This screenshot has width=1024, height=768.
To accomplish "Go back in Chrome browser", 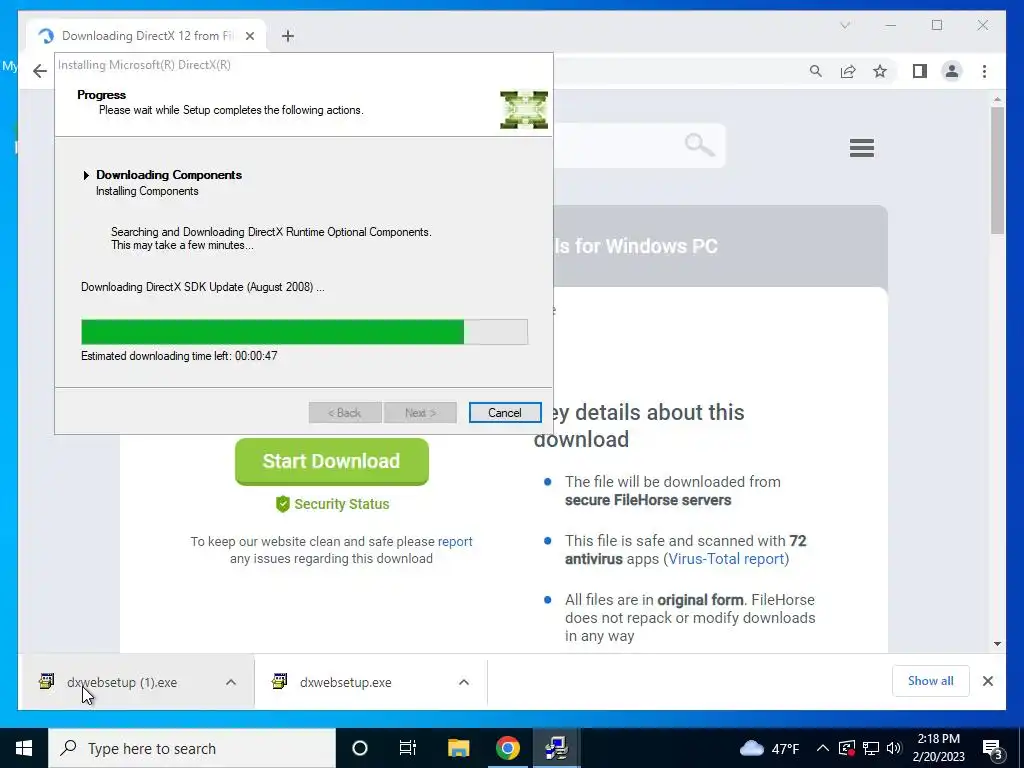I will point(40,71).
